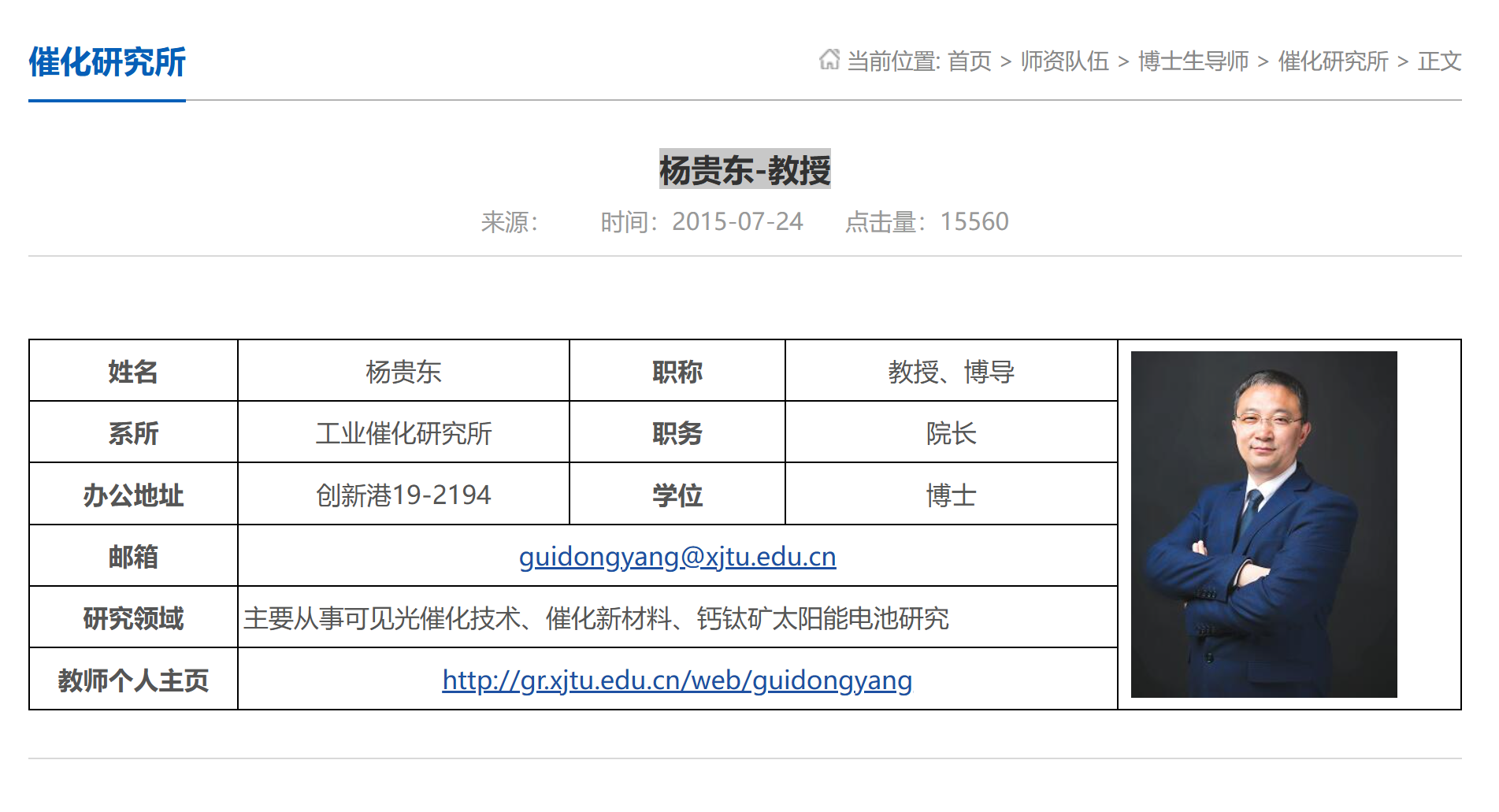Image resolution: width=1499 pixels, height=812 pixels.
Task: Click the 职务 header cell
Action: tap(677, 432)
